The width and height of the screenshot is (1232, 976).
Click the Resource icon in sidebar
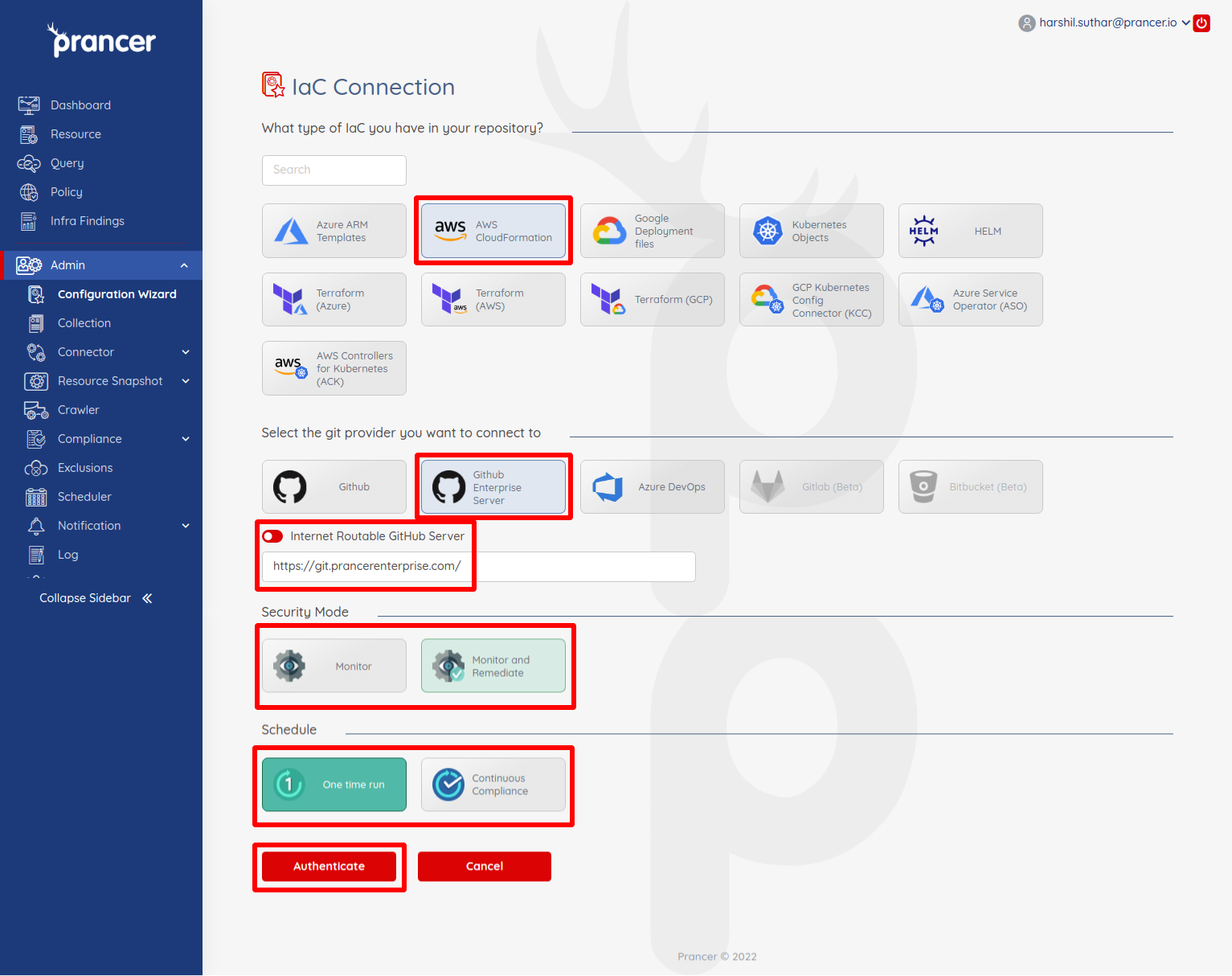(x=29, y=134)
